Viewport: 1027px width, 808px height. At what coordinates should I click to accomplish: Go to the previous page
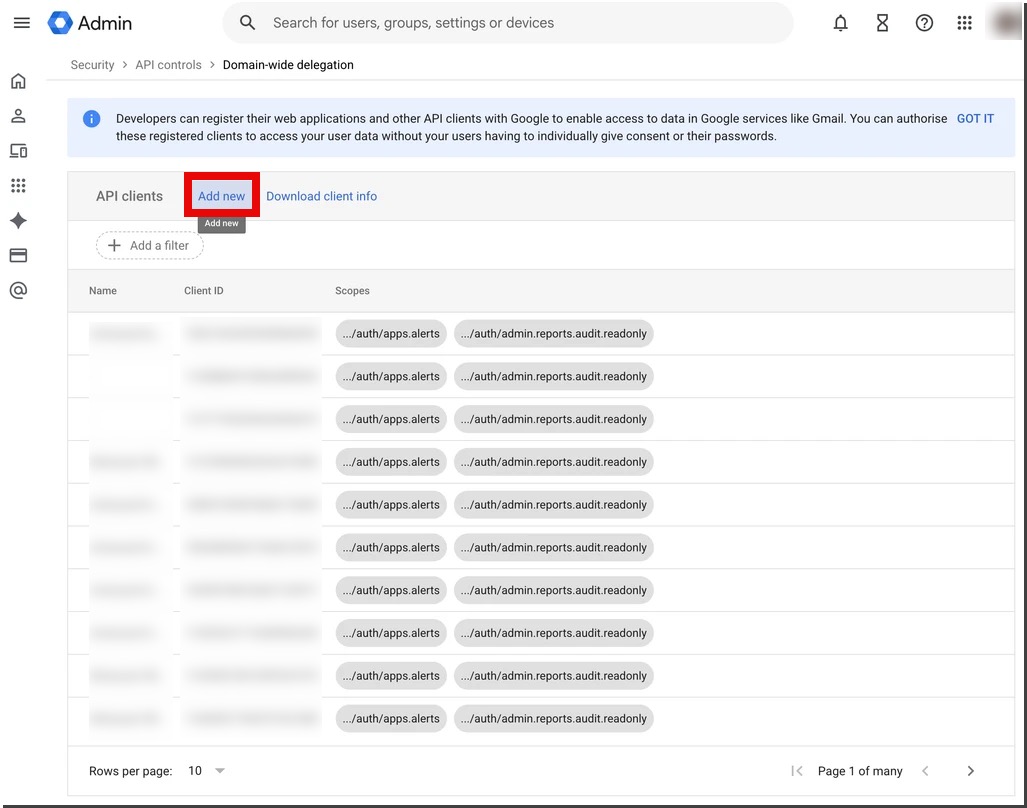click(925, 771)
